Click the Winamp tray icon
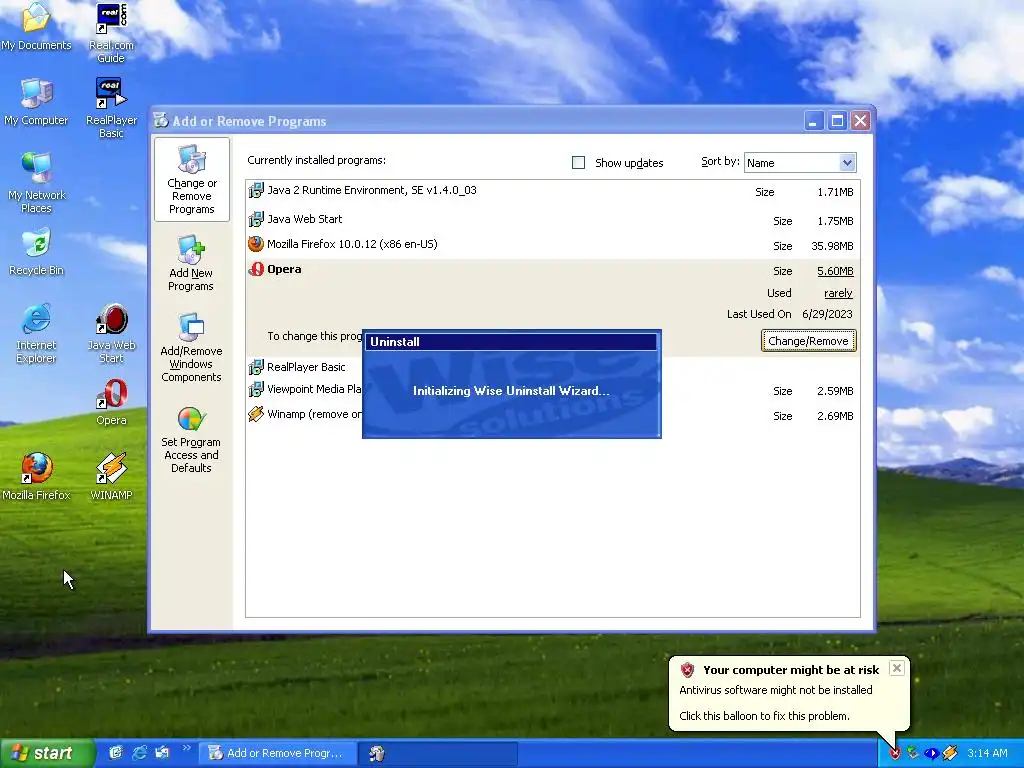Image resolution: width=1024 pixels, height=768 pixels. (950, 754)
